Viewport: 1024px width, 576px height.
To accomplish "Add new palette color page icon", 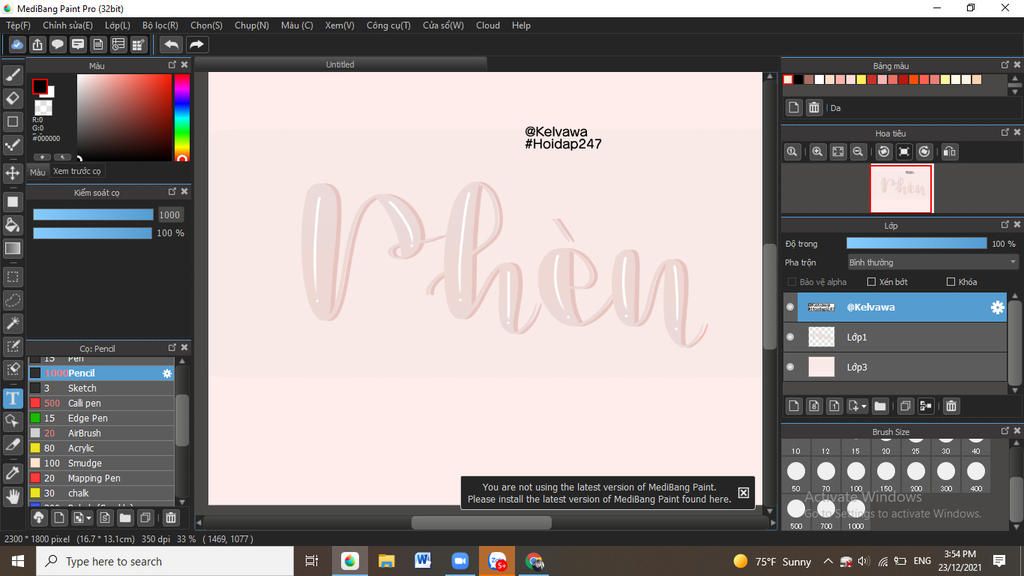I will point(793,108).
